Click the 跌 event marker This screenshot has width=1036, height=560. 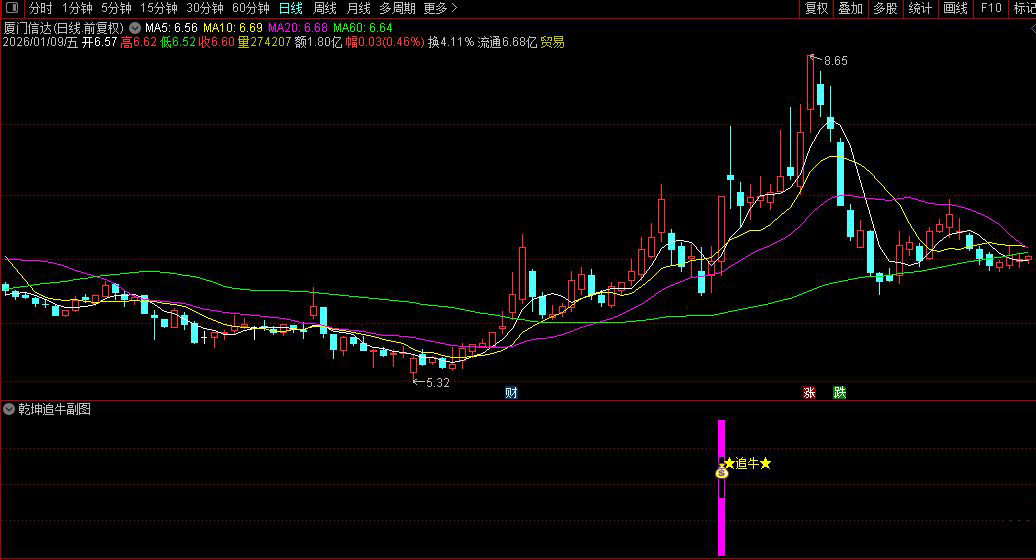[x=840, y=393]
